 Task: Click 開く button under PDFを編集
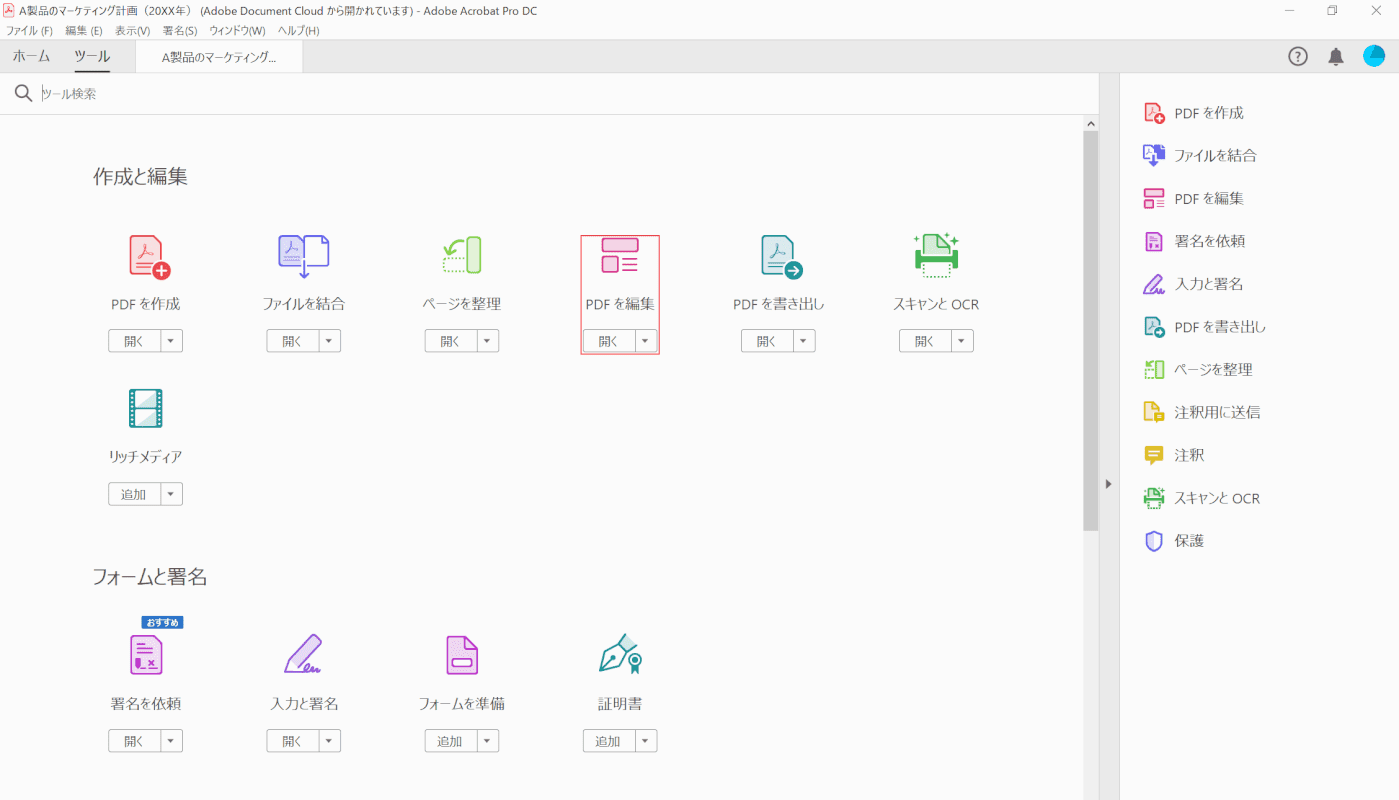[609, 341]
